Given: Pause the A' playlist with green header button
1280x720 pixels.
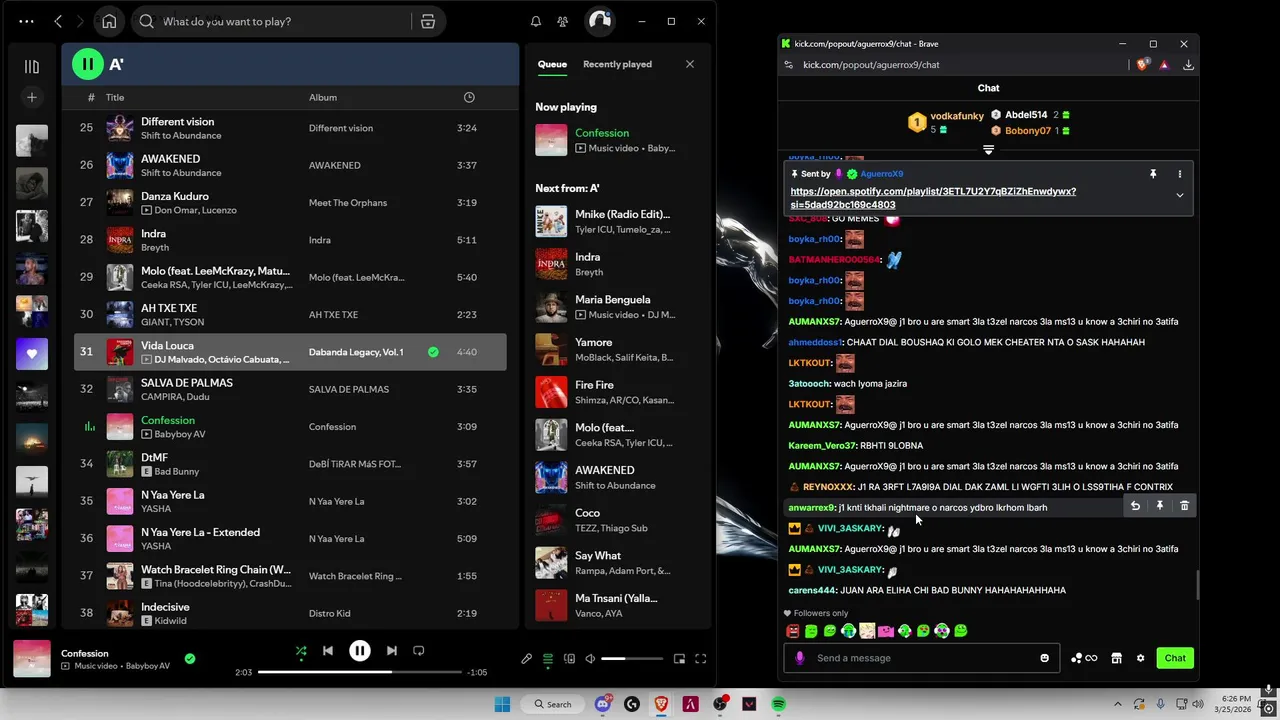Looking at the screenshot, I should click(87, 64).
